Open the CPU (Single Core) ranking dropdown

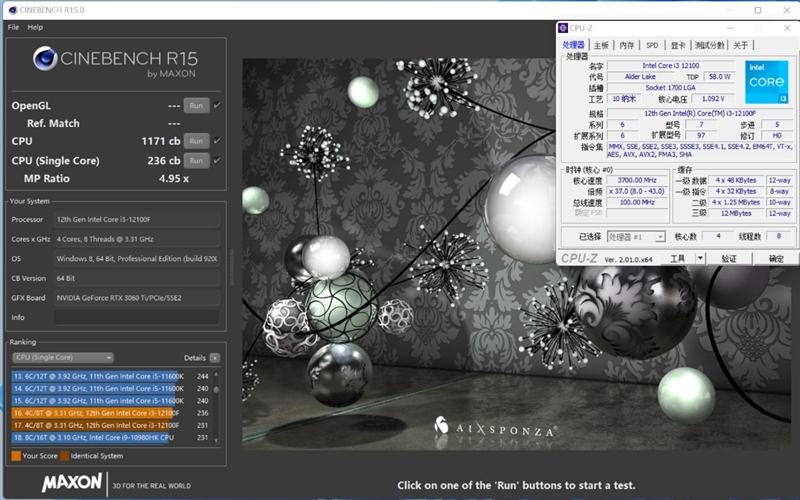pyautogui.click(x=62, y=357)
